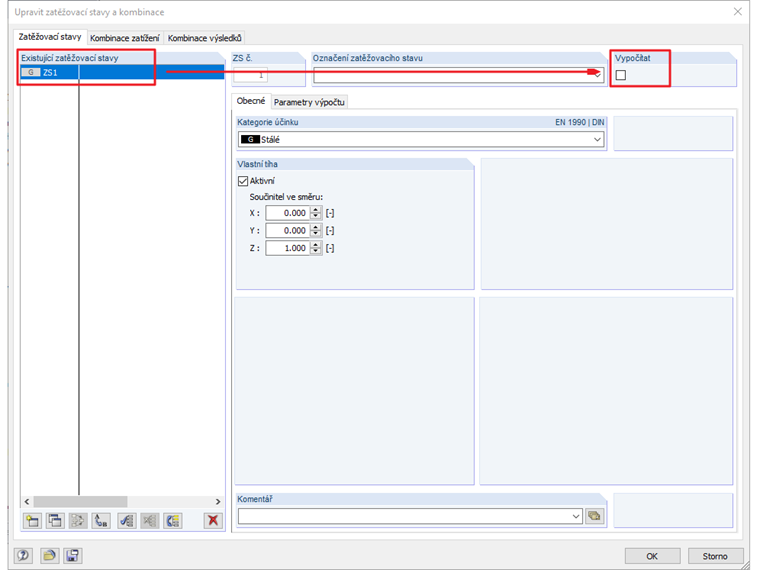The image size is (760, 570).
Task: Close the dialog with the X button
Action: [737, 12]
